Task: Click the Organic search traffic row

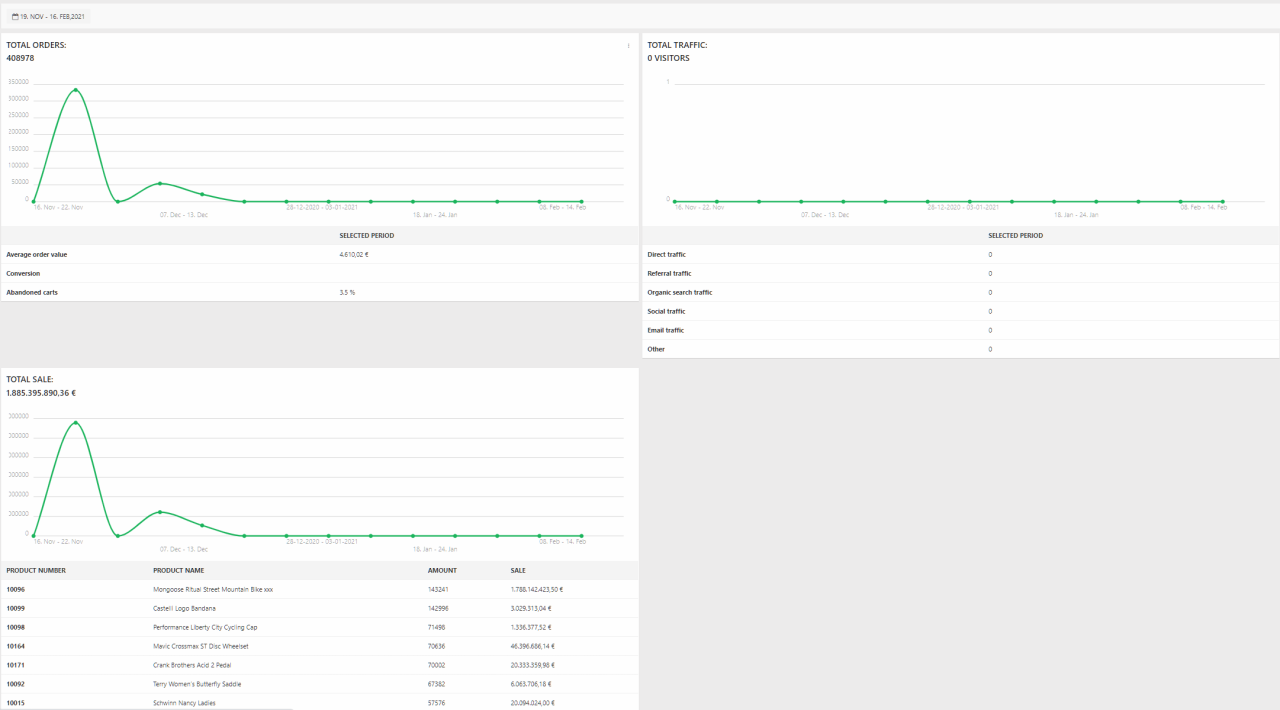Action: point(680,292)
